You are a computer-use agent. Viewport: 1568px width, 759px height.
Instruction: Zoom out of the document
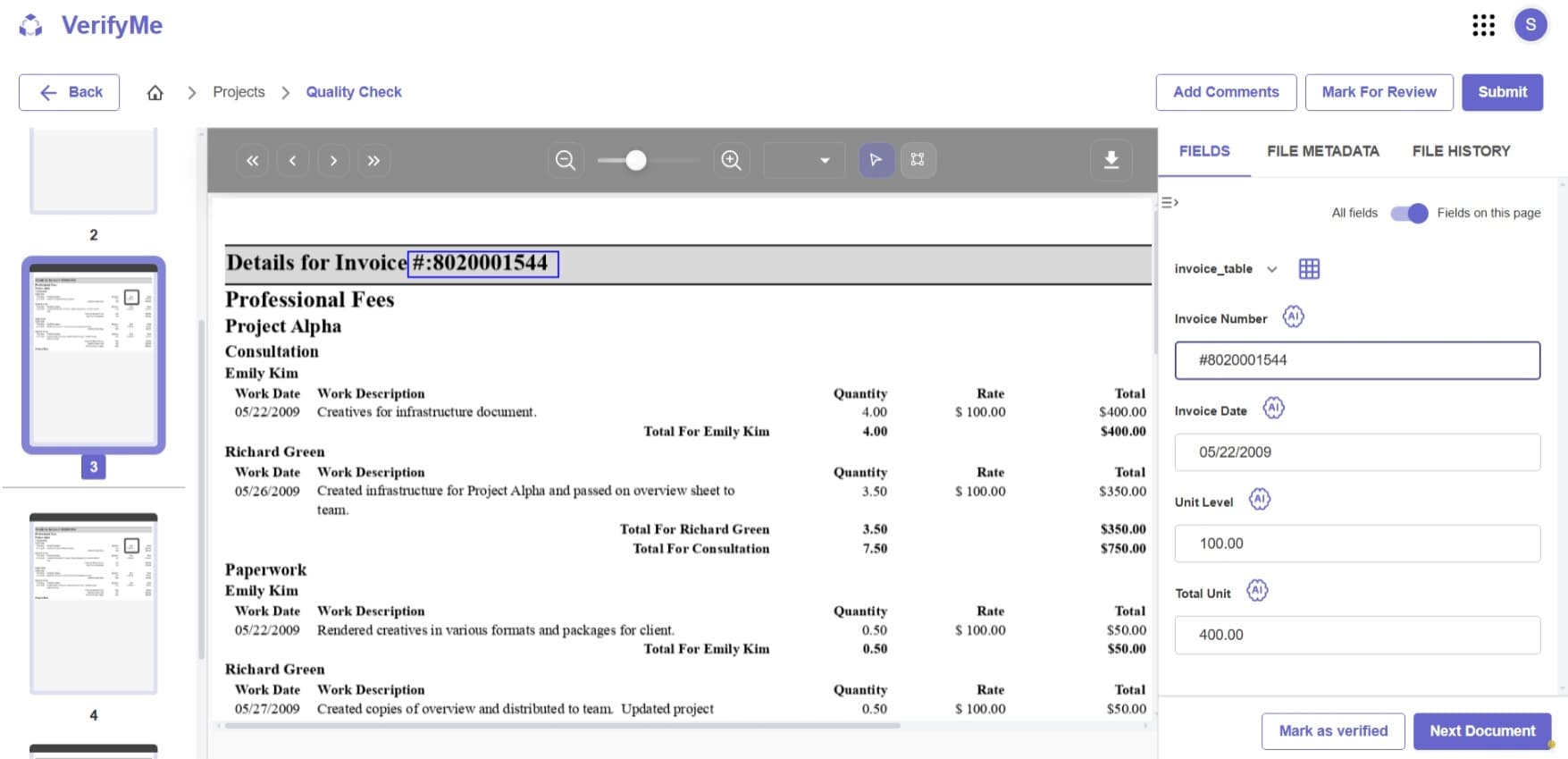565,160
